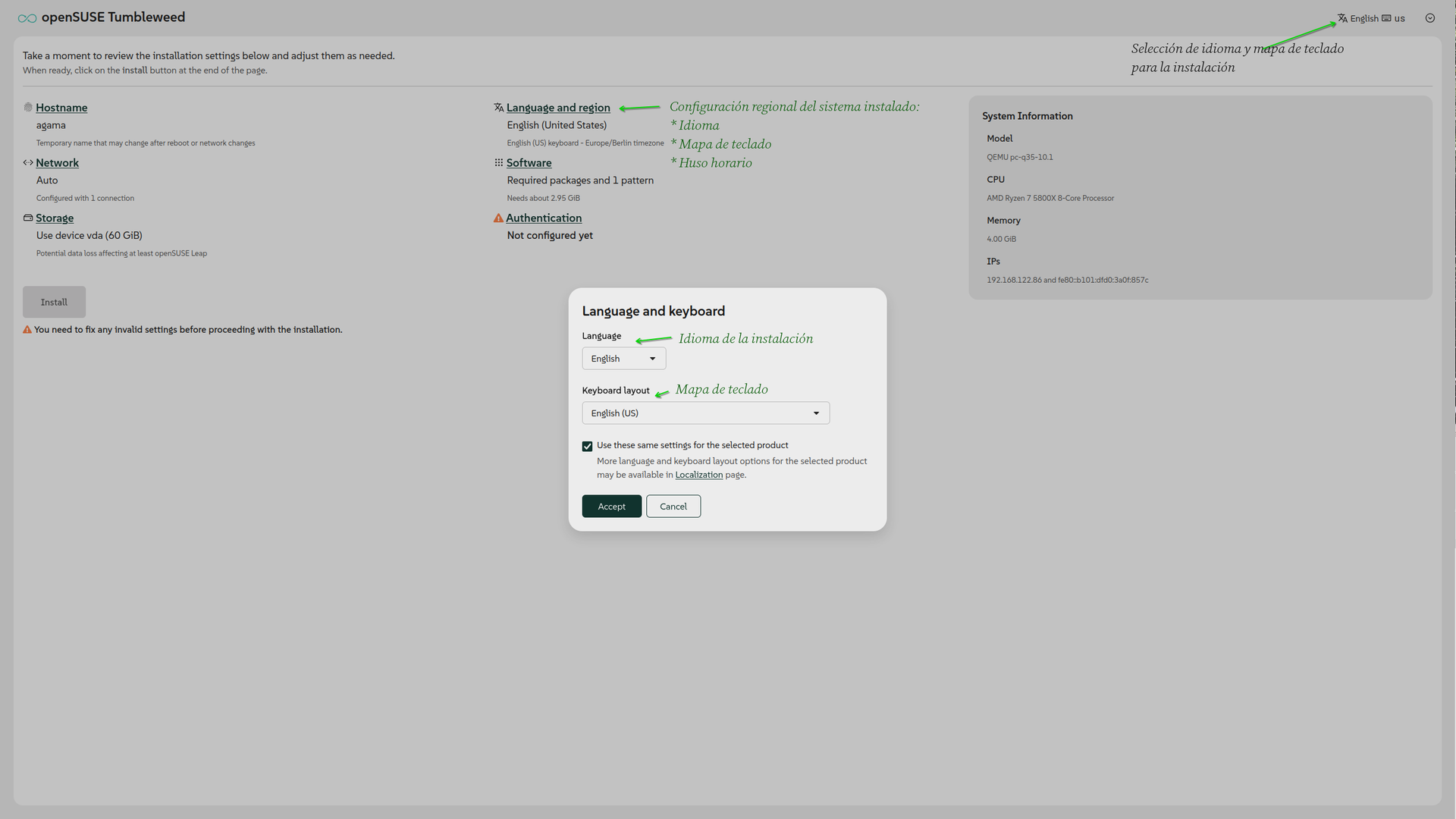Click the Install button
Image resolution: width=1456 pixels, height=819 pixels.
[54, 302]
